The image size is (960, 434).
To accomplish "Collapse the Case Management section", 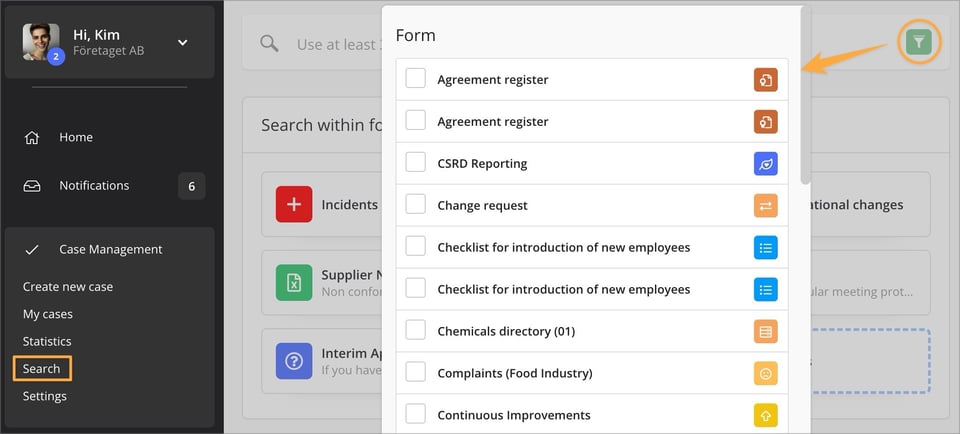I will coord(109,249).
